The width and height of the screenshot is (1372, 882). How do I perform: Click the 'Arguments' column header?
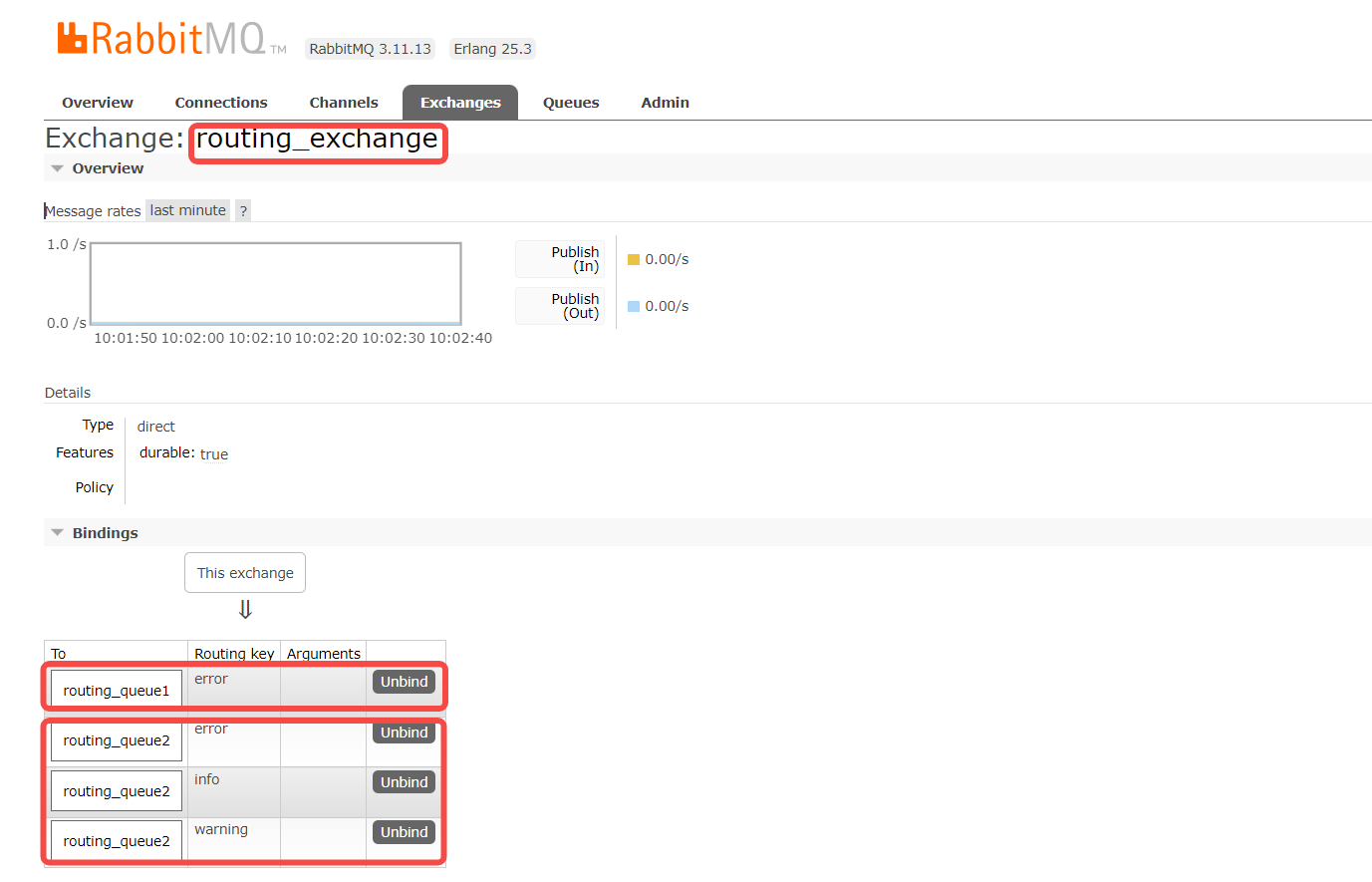324,654
